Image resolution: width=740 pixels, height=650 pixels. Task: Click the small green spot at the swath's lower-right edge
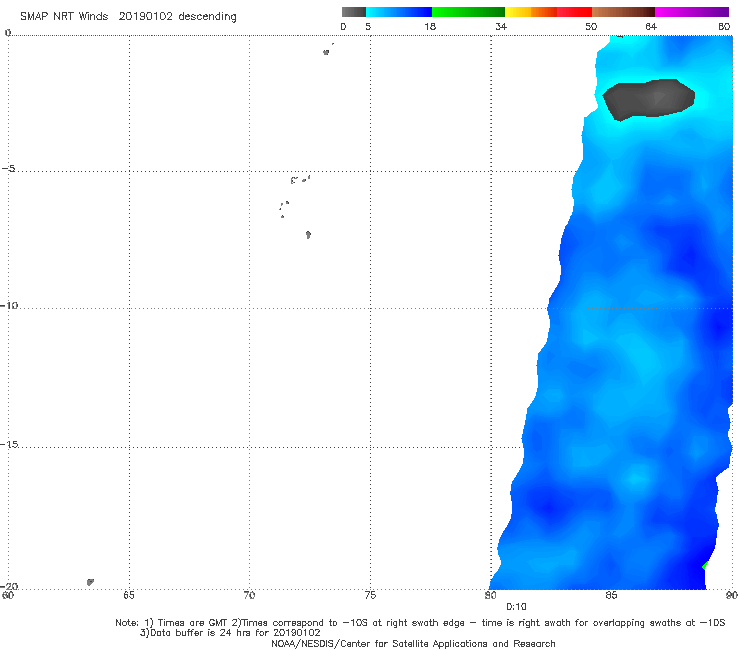(705, 565)
